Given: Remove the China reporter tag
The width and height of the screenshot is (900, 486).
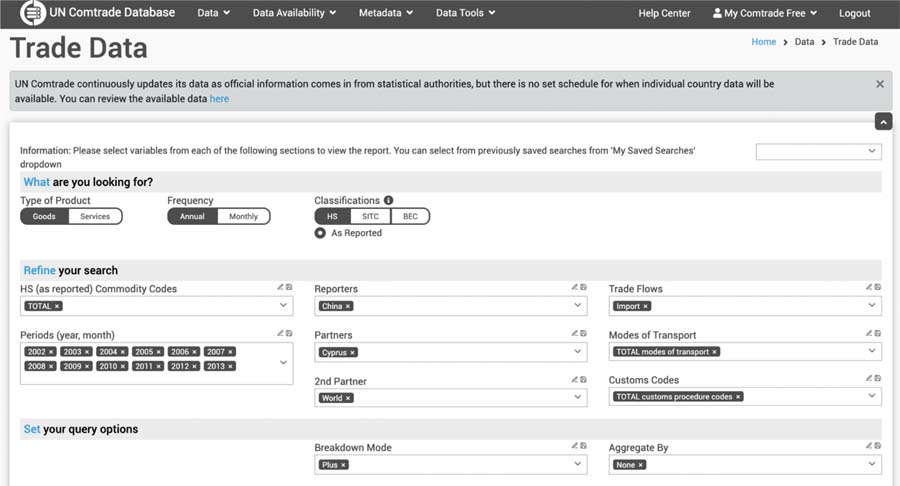Looking at the screenshot, I should pyautogui.click(x=348, y=306).
